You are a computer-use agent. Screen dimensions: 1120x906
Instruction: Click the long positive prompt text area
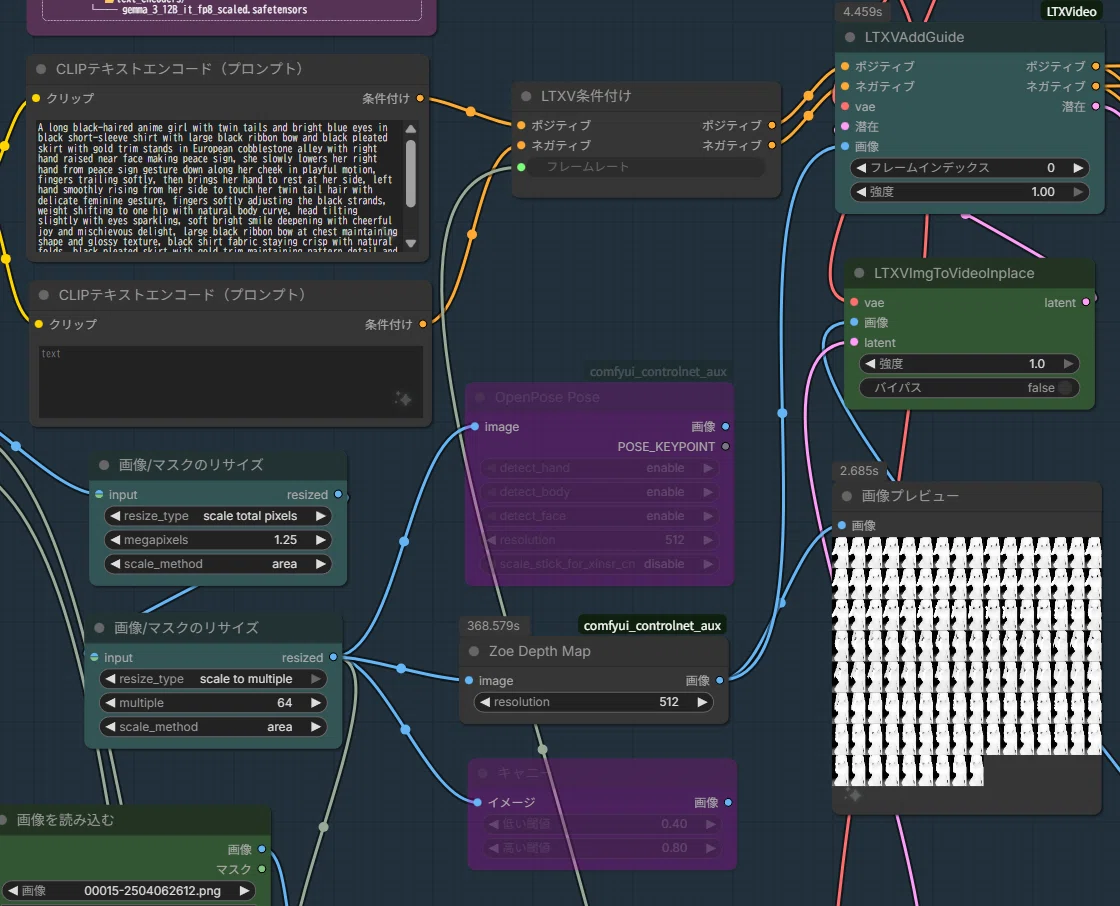(219, 187)
